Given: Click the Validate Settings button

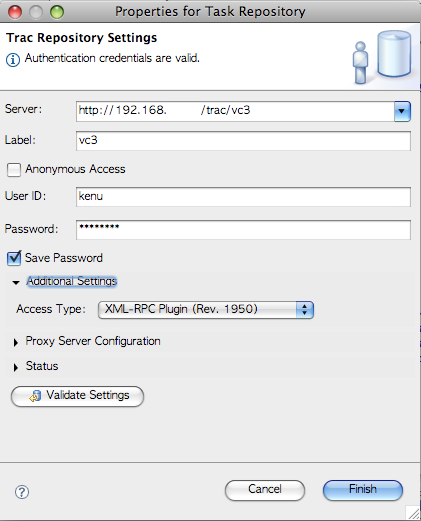Looking at the screenshot, I should [x=77, y=396].
